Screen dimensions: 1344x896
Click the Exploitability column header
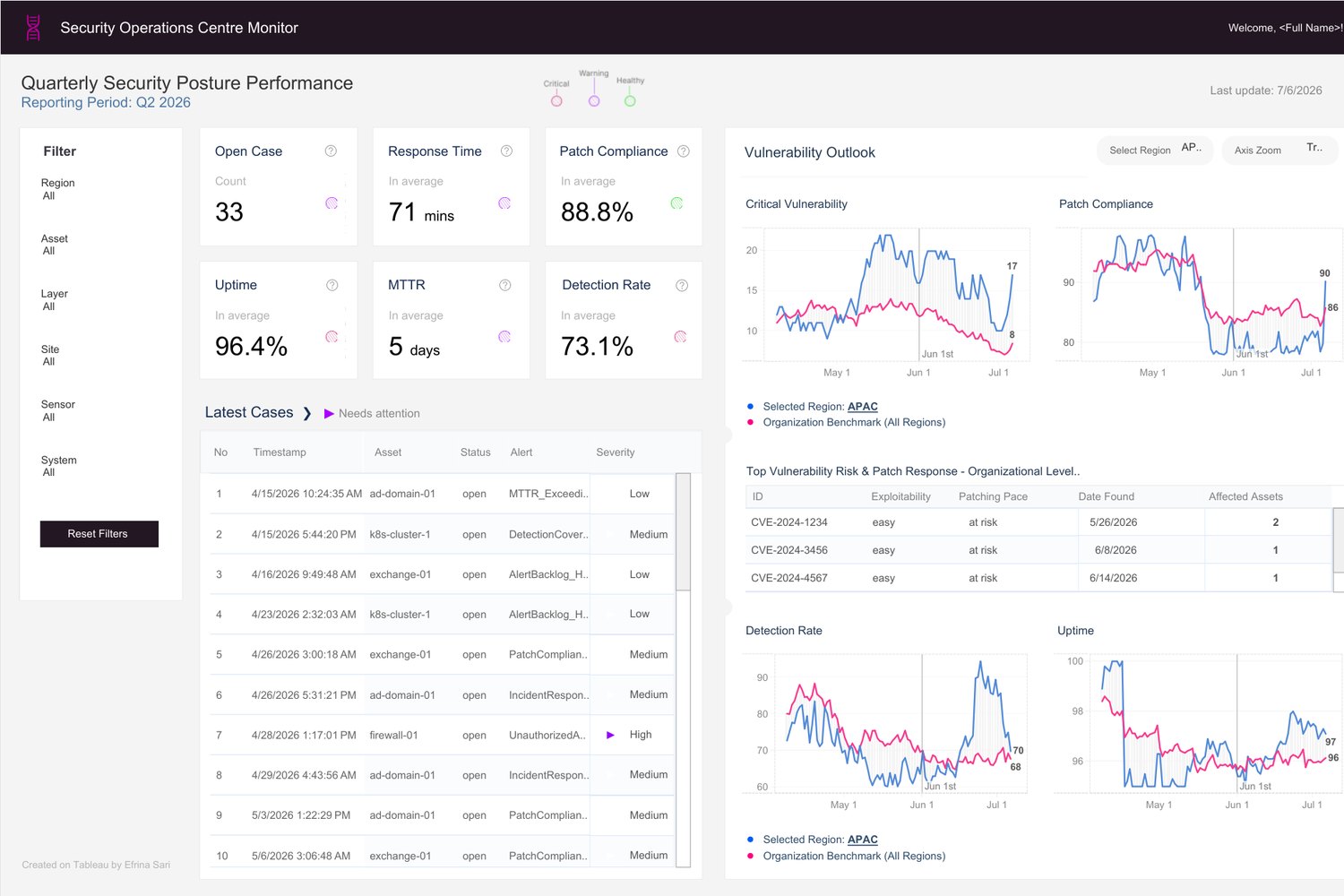(x=900, y=496)
